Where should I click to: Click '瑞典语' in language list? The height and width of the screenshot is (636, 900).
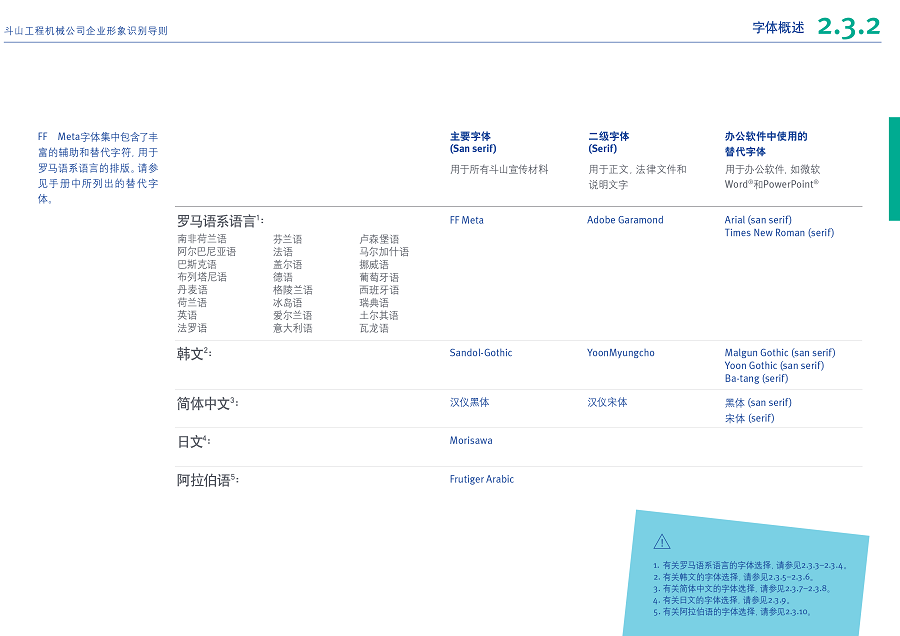[374, 303]
